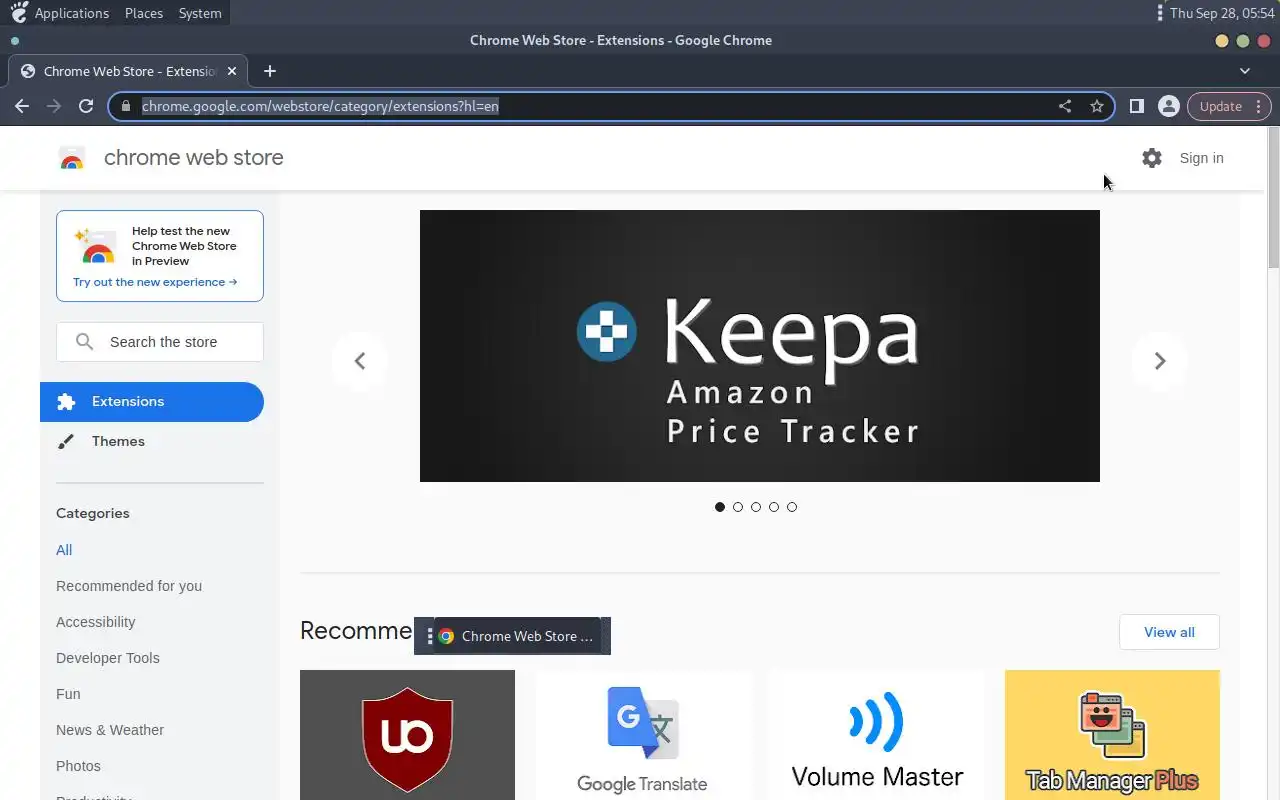This screenshot has height=800, width=1280.
Task: Click the sparkle Web Store preview icon
Action: 96,246
